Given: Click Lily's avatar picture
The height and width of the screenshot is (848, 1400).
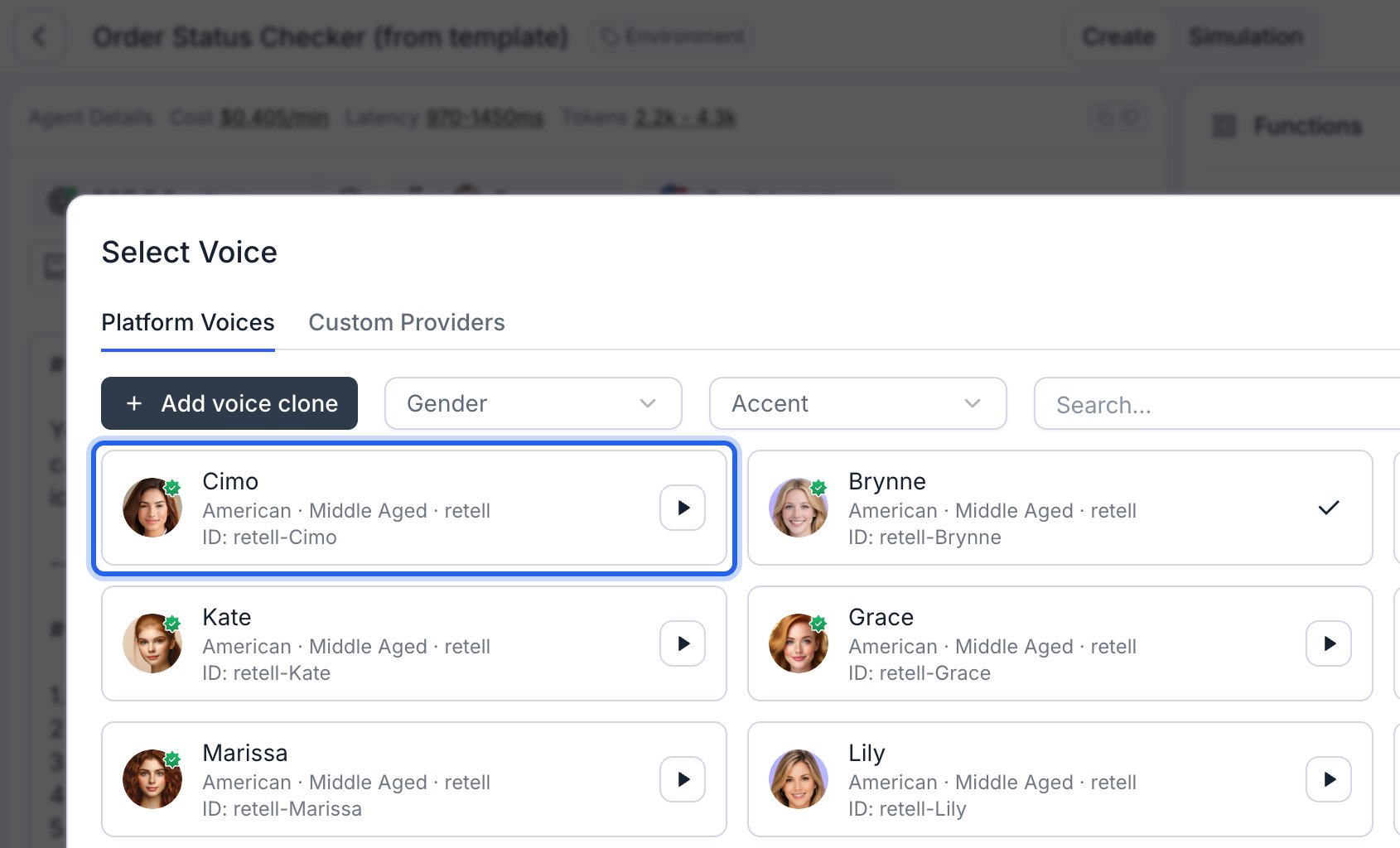Looking at the screenshot, I should [799, 779].
